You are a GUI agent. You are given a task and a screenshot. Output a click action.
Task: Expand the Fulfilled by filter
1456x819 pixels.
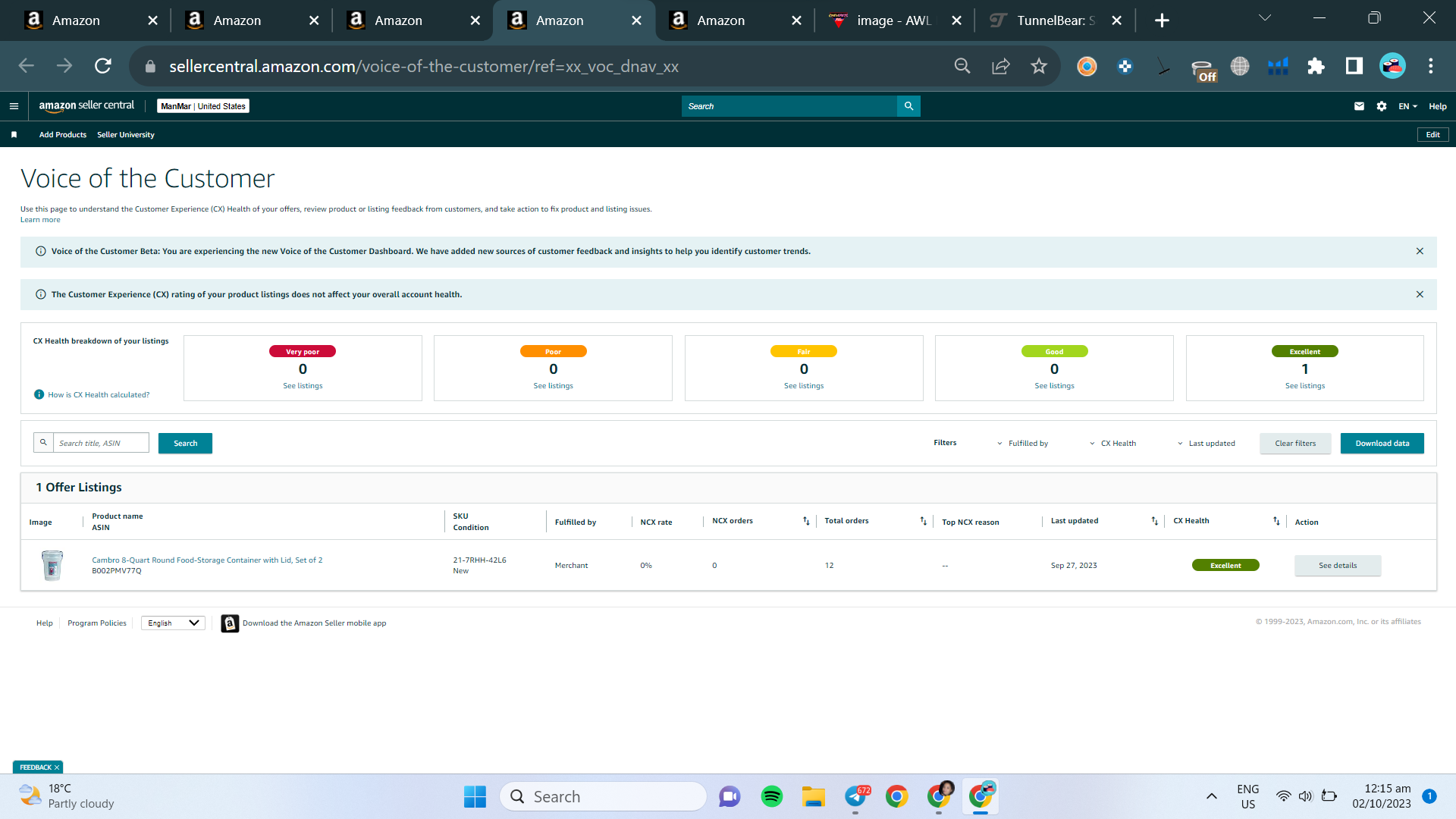pos(1023,444)
